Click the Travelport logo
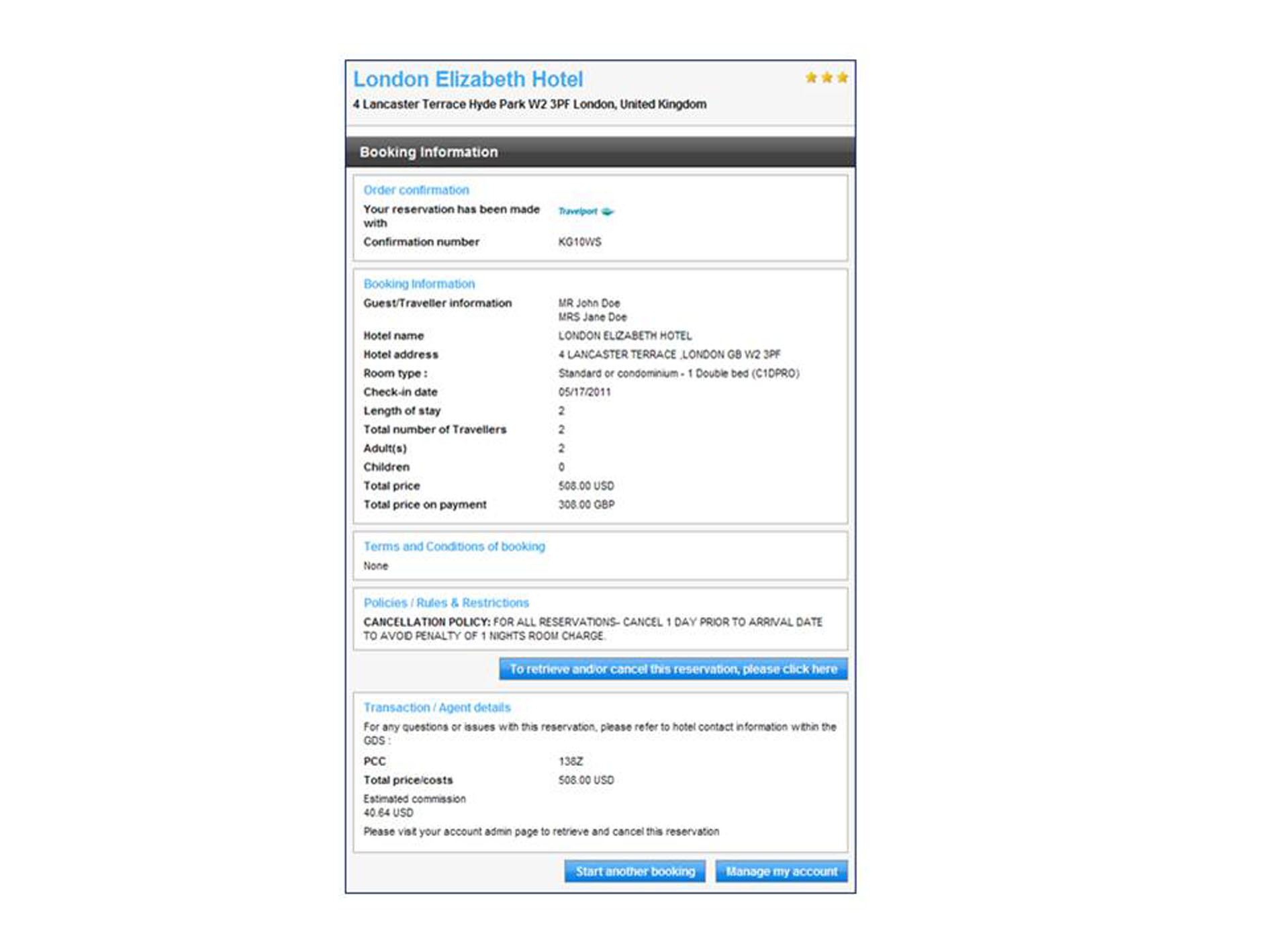Screen dimensions: 1269x952 [x=585, y=211]
